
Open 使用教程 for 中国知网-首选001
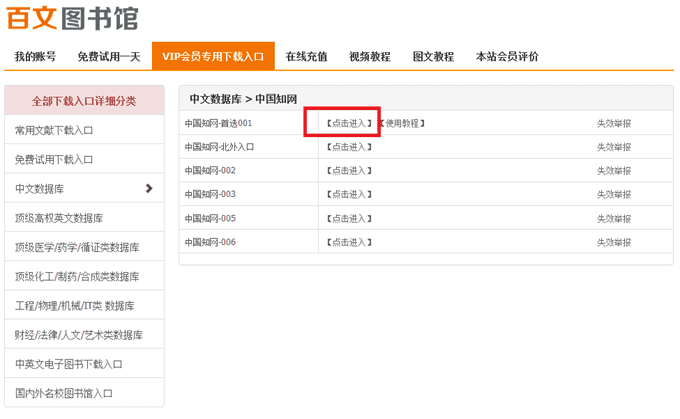point(402,123)
